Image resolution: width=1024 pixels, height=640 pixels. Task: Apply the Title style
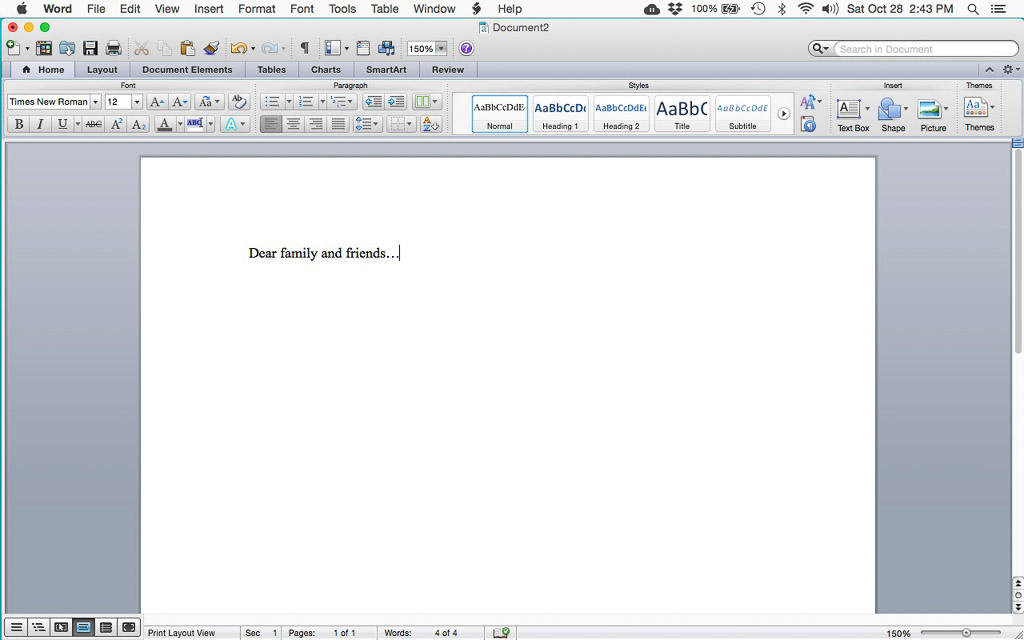click(681, 112)
